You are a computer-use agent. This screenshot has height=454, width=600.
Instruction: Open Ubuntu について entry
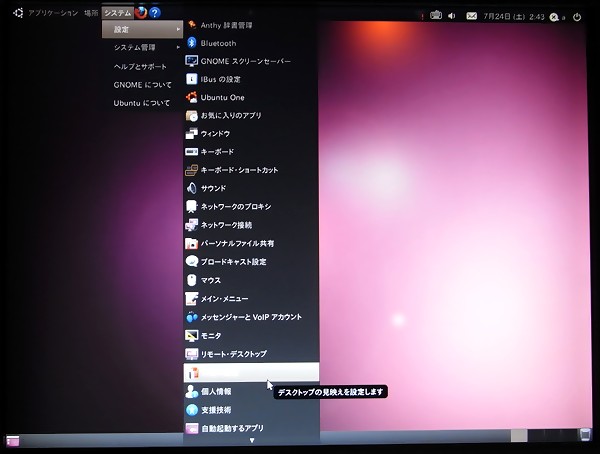pos(142,103)
